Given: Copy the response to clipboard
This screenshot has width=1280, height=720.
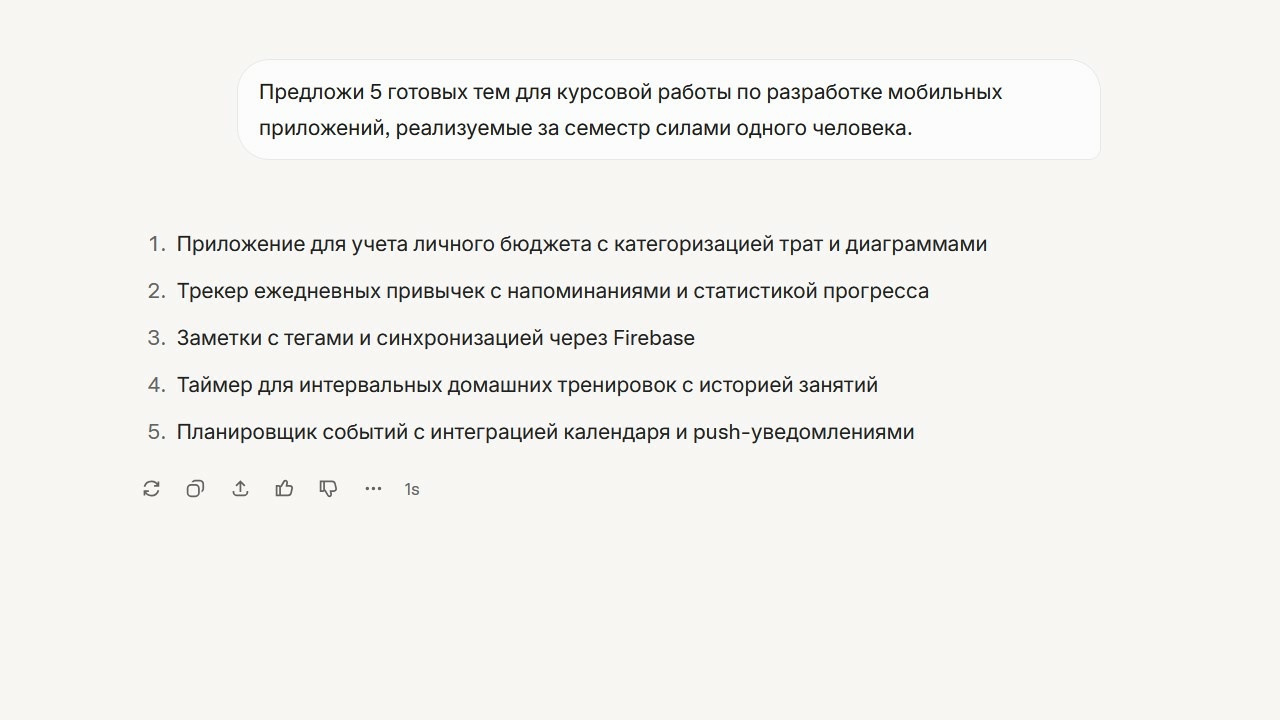Looking at the screenshot, I should click(x=195, y=488).
